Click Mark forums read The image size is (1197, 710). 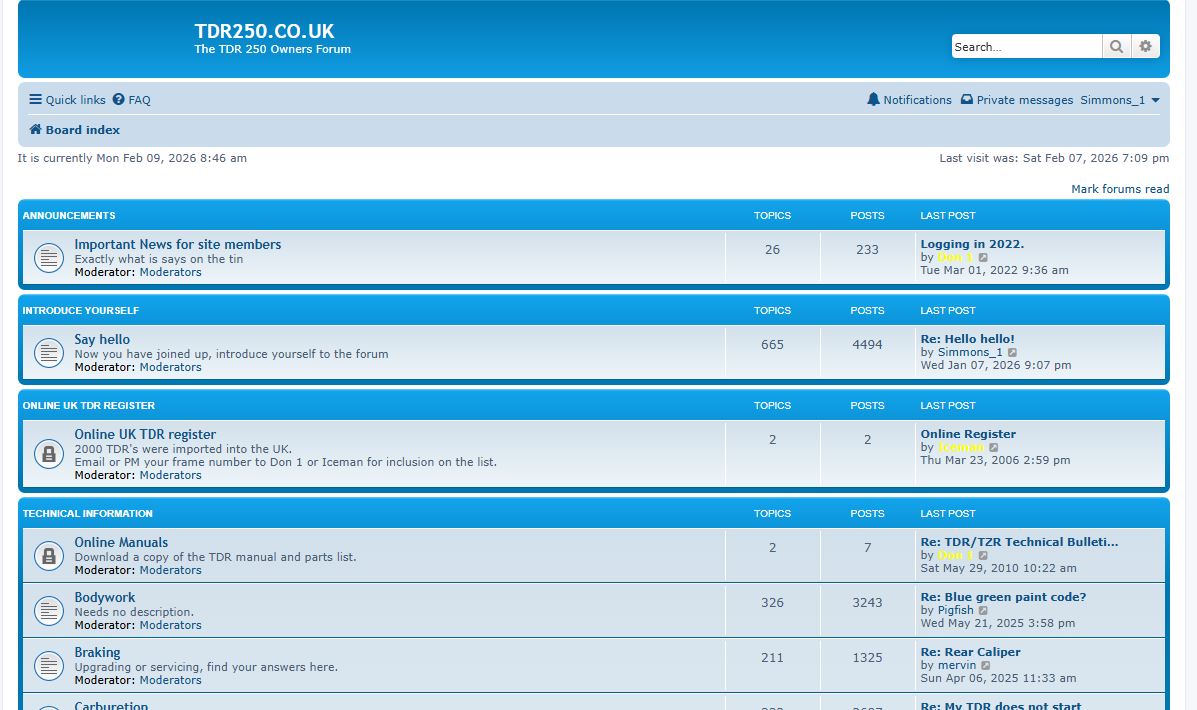pos(1120,189)
